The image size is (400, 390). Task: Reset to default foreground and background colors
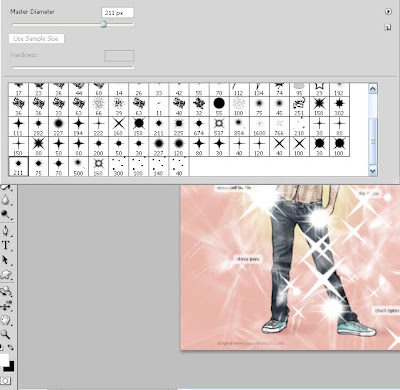coord(2,347)
